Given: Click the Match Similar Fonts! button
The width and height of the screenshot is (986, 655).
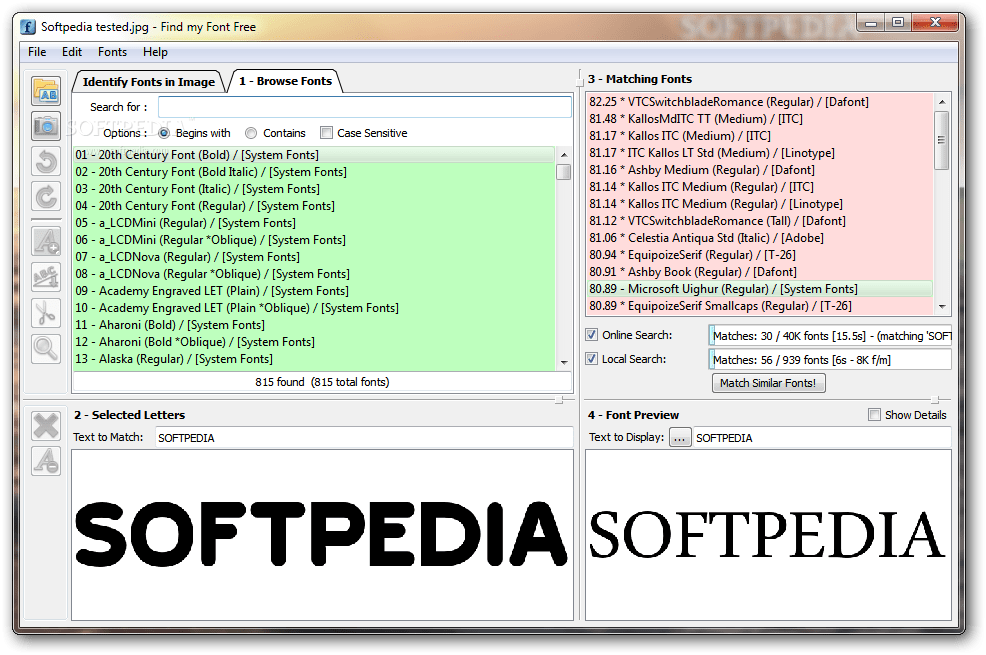Looking at the screenshot, I should pos(768,383).
